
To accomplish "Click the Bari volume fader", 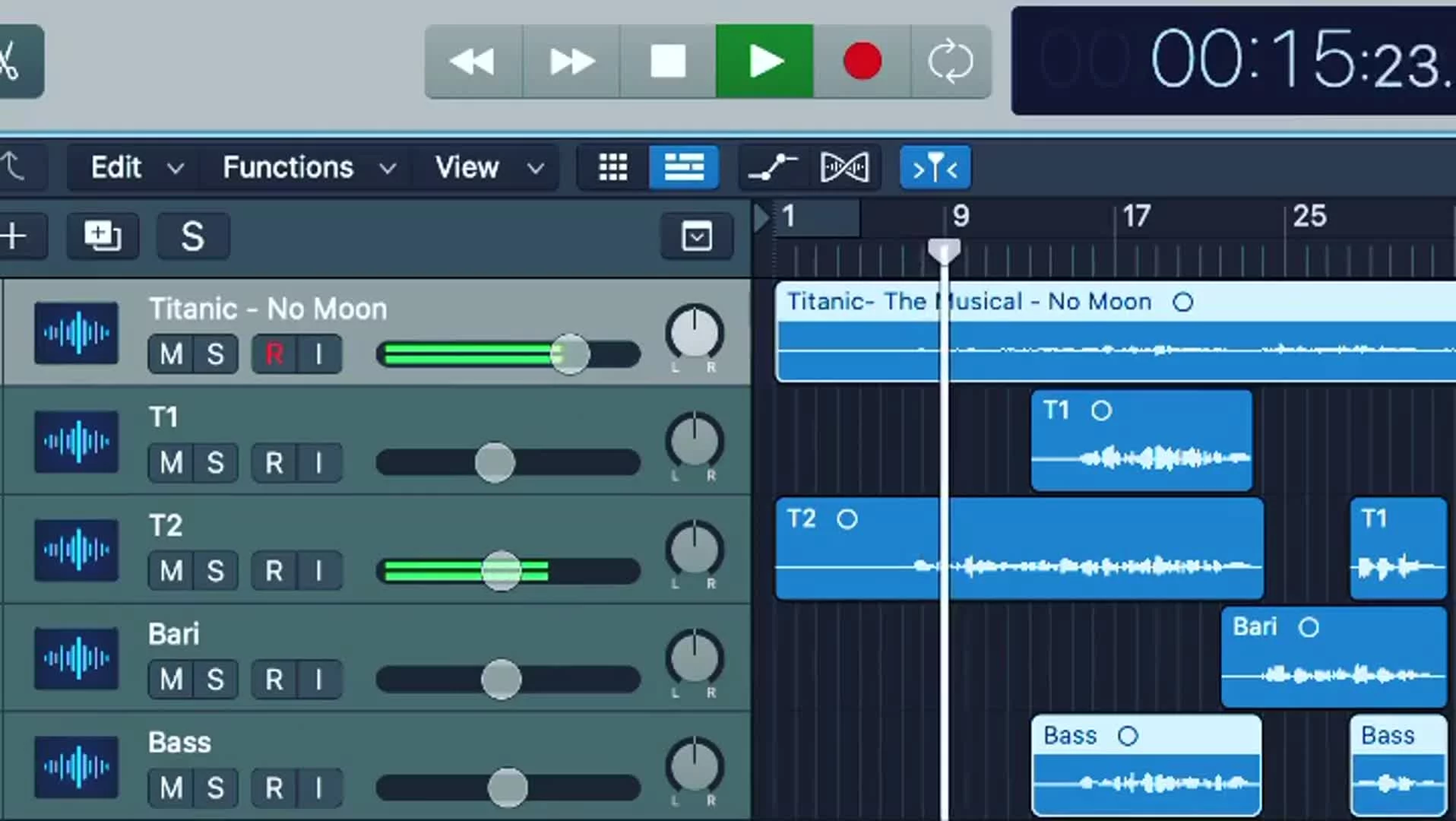I will coord(502,680).
